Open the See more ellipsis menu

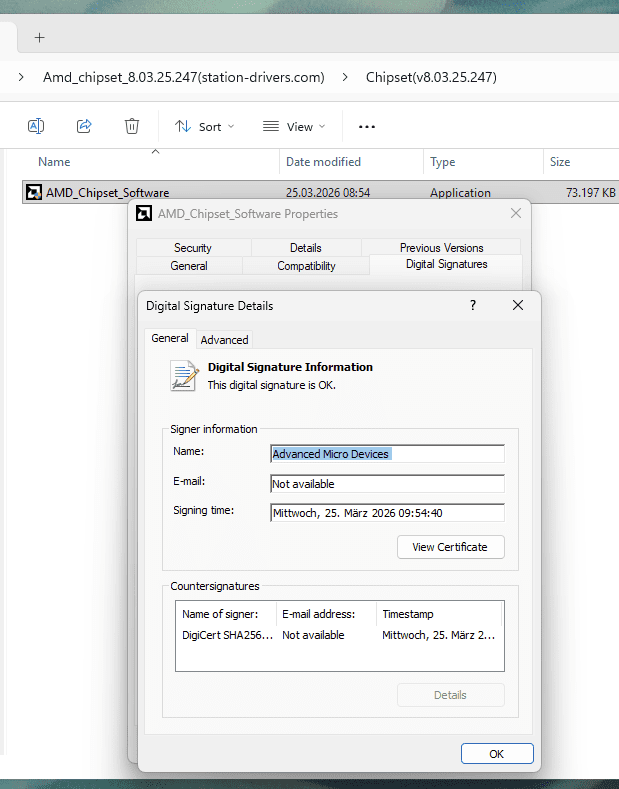click(x=367, y=127)
